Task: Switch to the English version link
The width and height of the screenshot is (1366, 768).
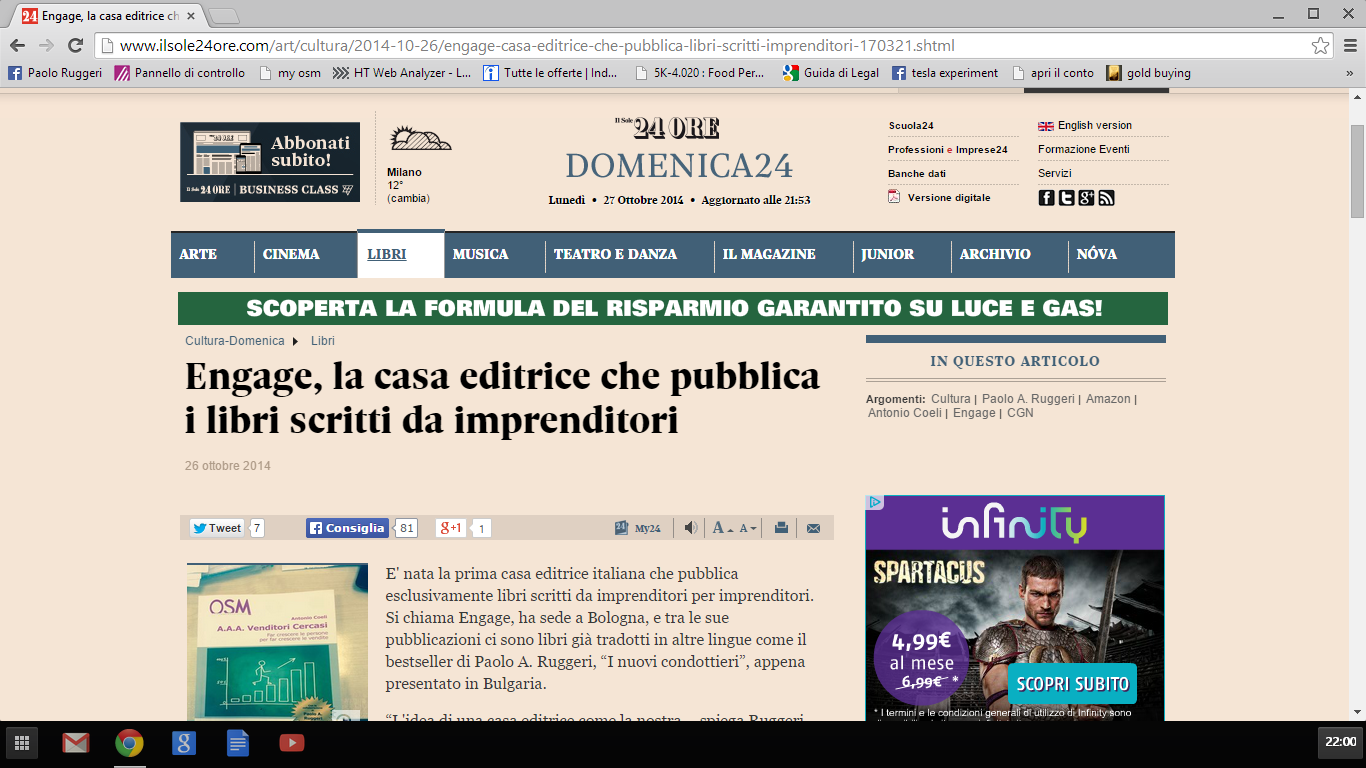Action: tap(1085, 125)
